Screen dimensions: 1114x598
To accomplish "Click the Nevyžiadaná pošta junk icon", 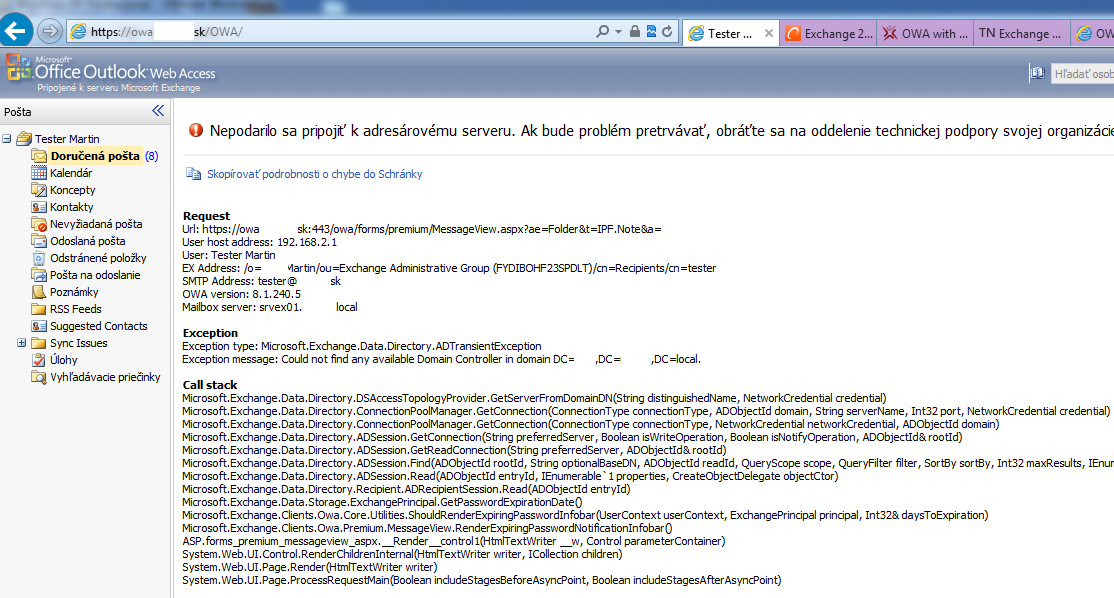I will click(x=39, y=224).
